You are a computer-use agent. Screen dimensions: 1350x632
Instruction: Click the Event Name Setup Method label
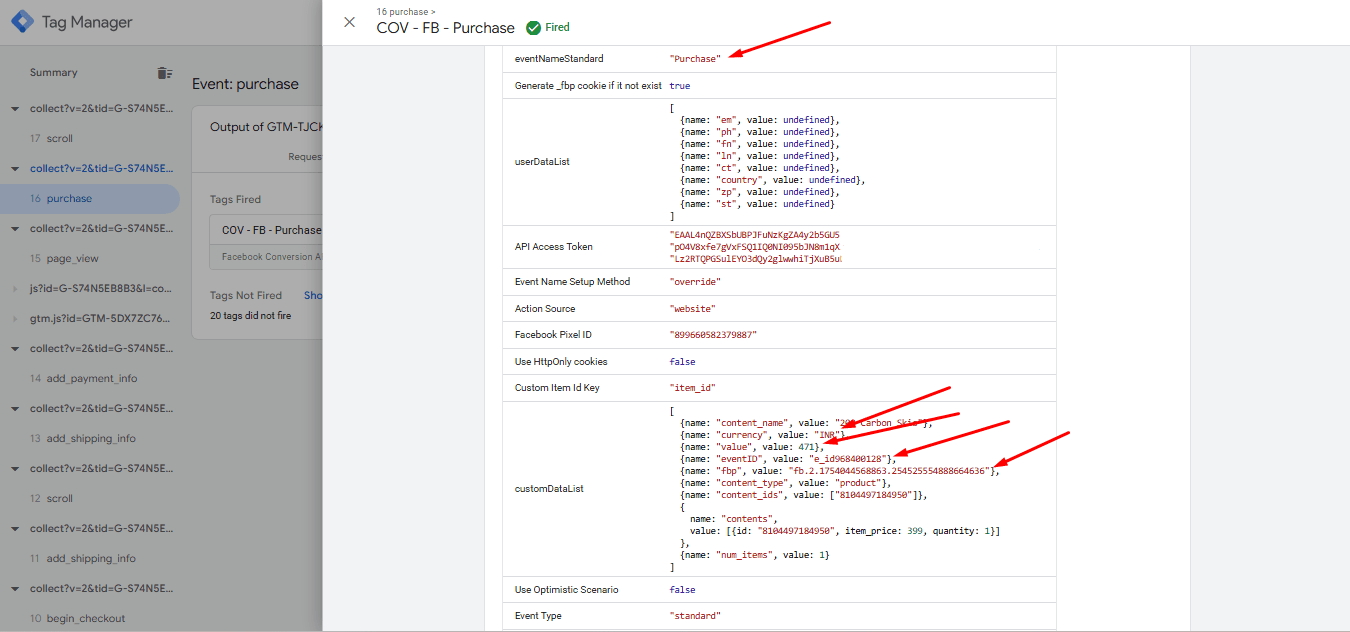click(x=572, y=282)
